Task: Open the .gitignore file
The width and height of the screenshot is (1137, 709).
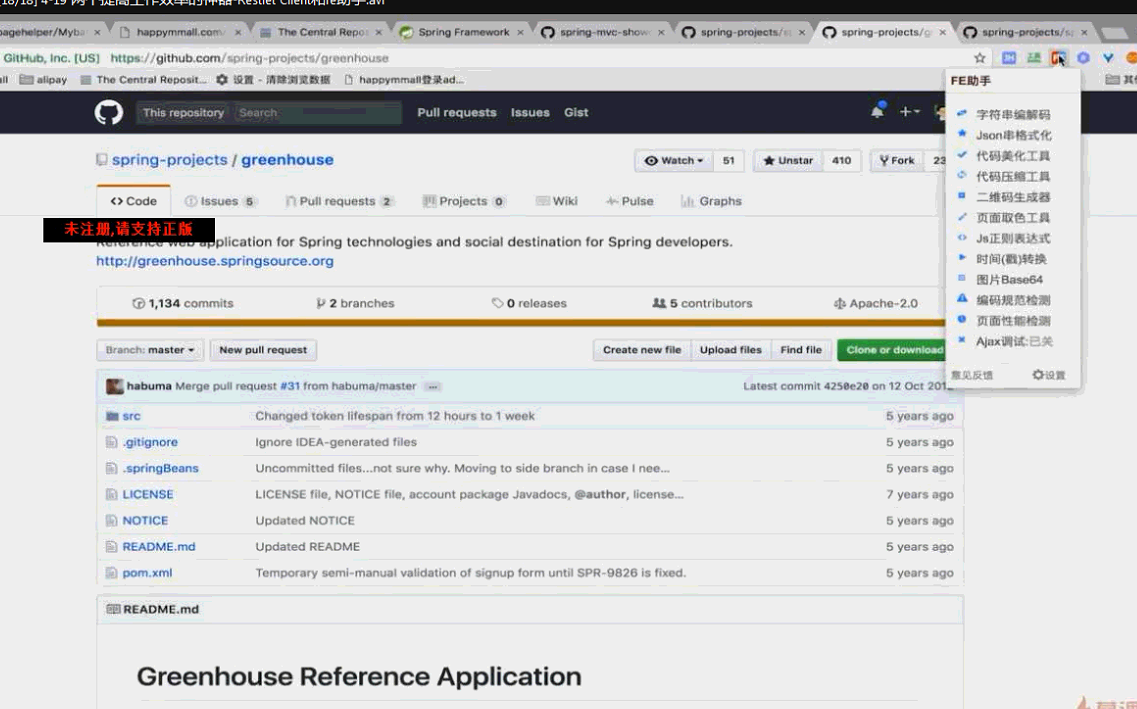Action: point(150,442)
